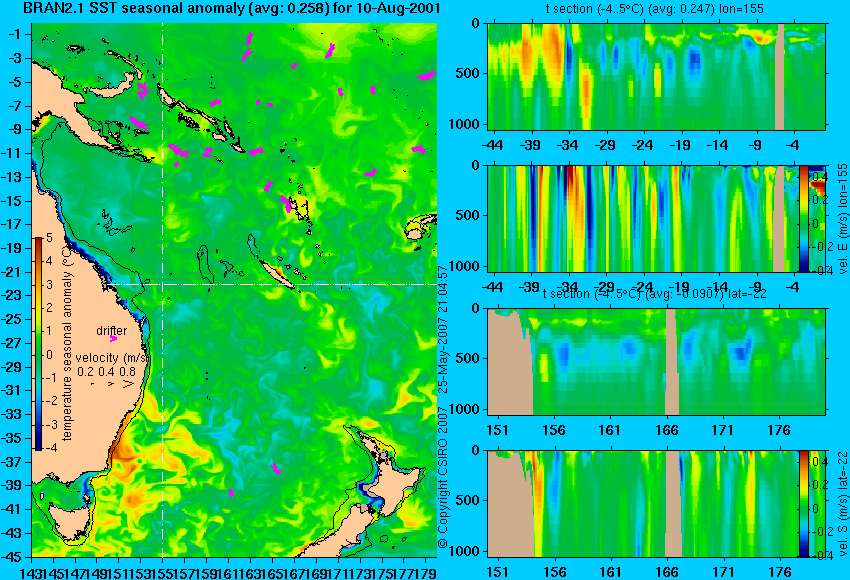Click the lon=155 temperature section title
This screenshot has height=580, width=850.
click(654, 9)
